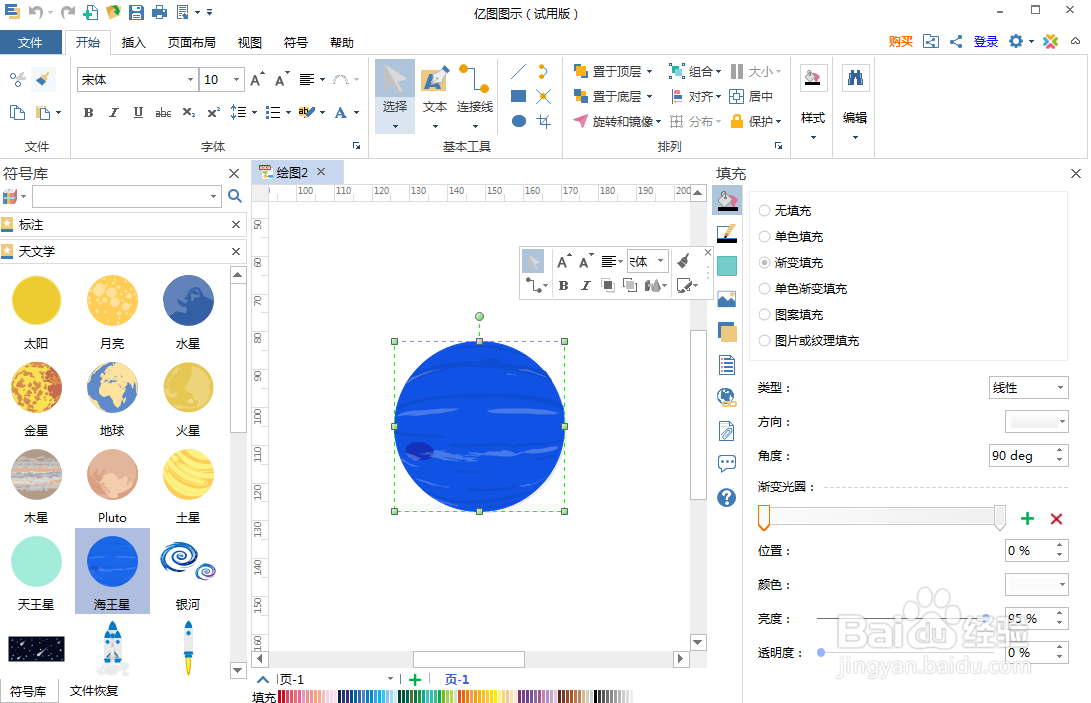Screen dimensions: 1091x703
Task: Open the line style panel icon
Action: tap(727, 234)
